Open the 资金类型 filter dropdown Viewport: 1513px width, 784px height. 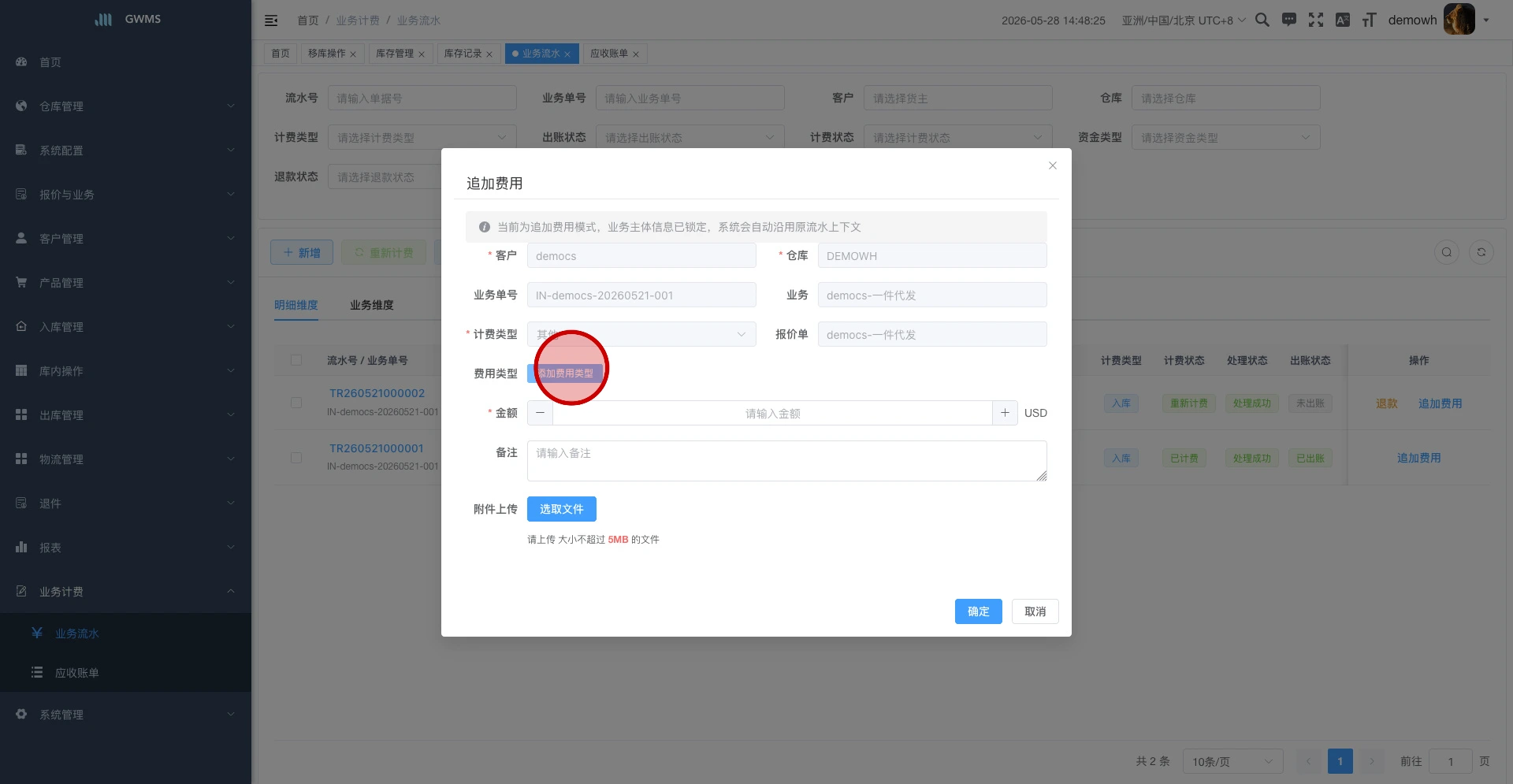coord(1226,137)
